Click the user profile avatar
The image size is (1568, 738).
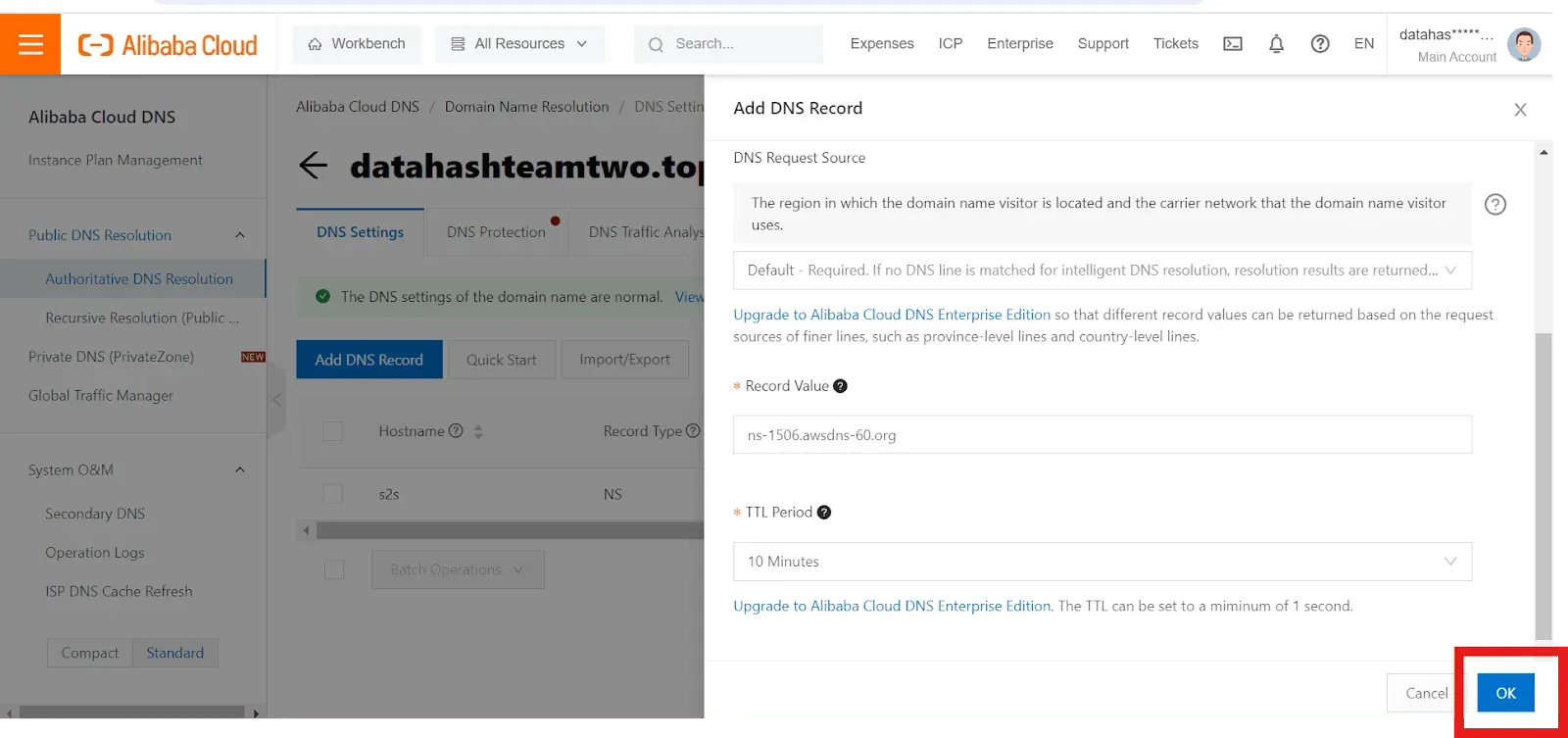point(1524,44)
